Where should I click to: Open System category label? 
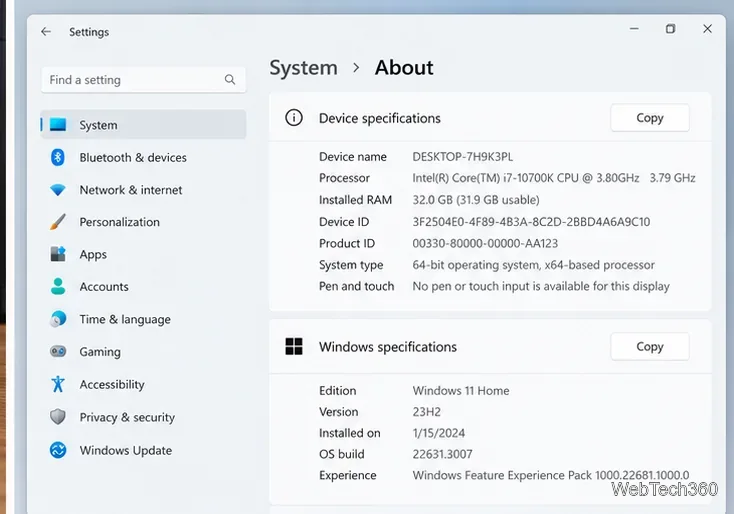tap(98, 125)
